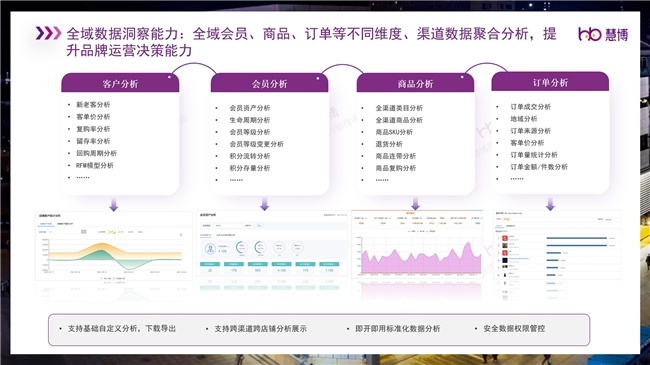Select the 商品分析 header tab
Image resolution: width=650 pixels, height=365 pixels.
pos(415,83)
